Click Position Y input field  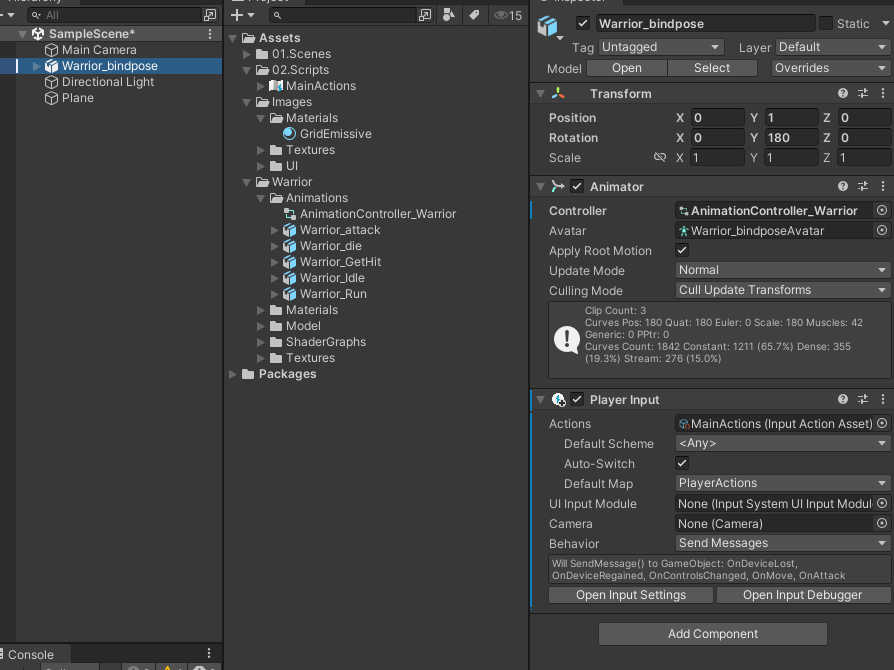pos(791,117)
